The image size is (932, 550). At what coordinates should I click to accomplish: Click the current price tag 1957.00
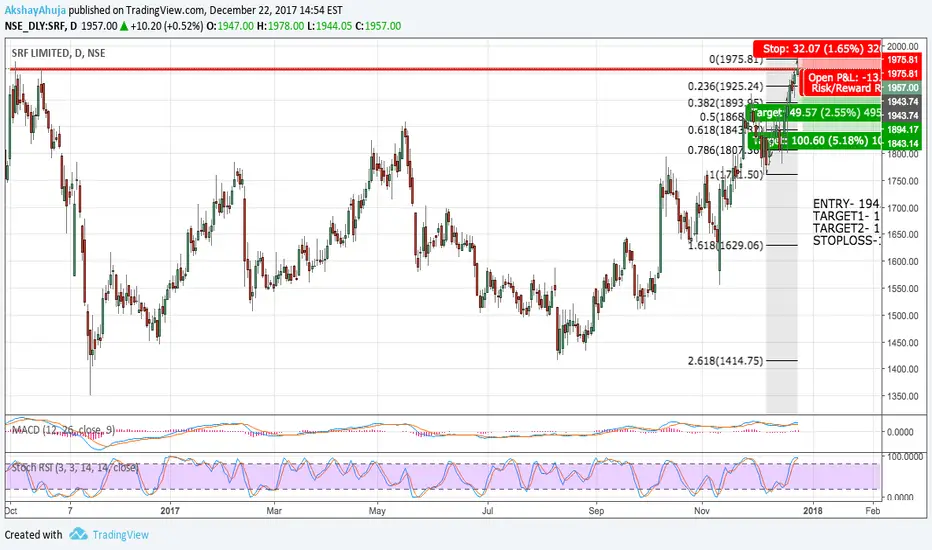pos(902,87)
